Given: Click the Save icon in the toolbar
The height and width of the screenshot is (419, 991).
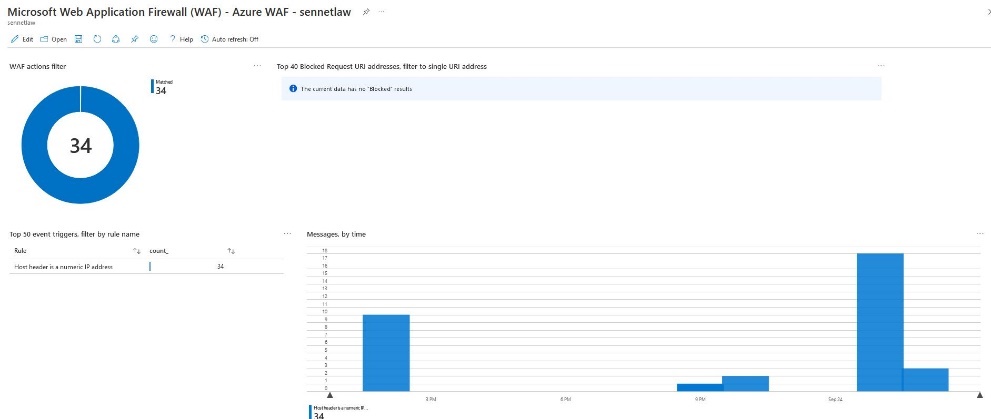Looking at the screenshot, I should [x=78, y=39].
